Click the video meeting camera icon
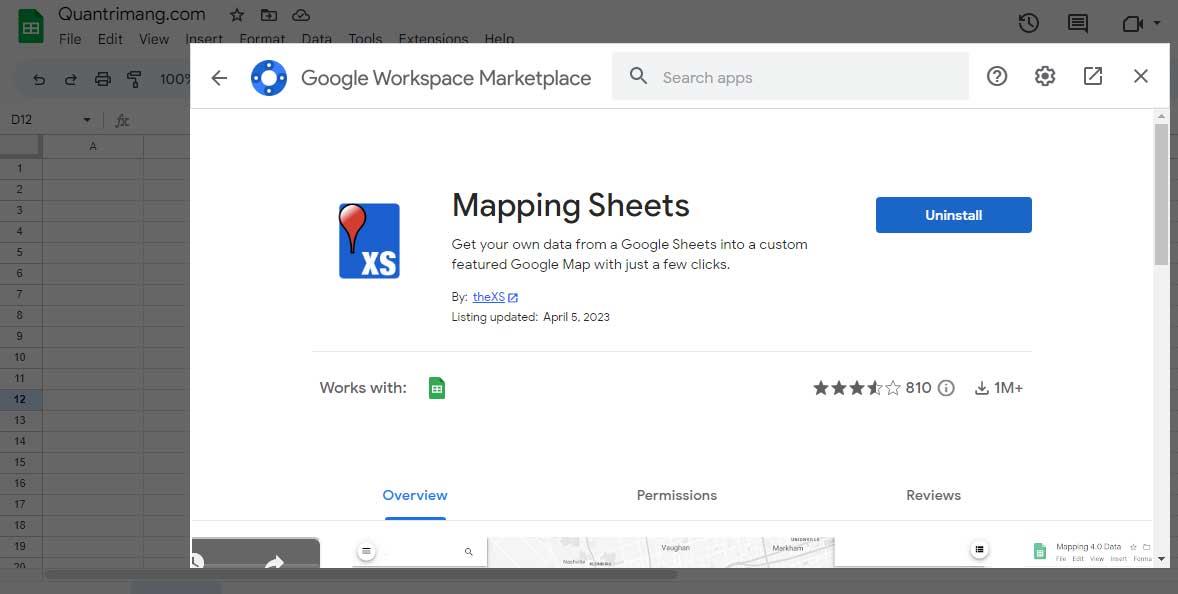This screenshot has width=1178, height=594. [x=1132, y=24]
